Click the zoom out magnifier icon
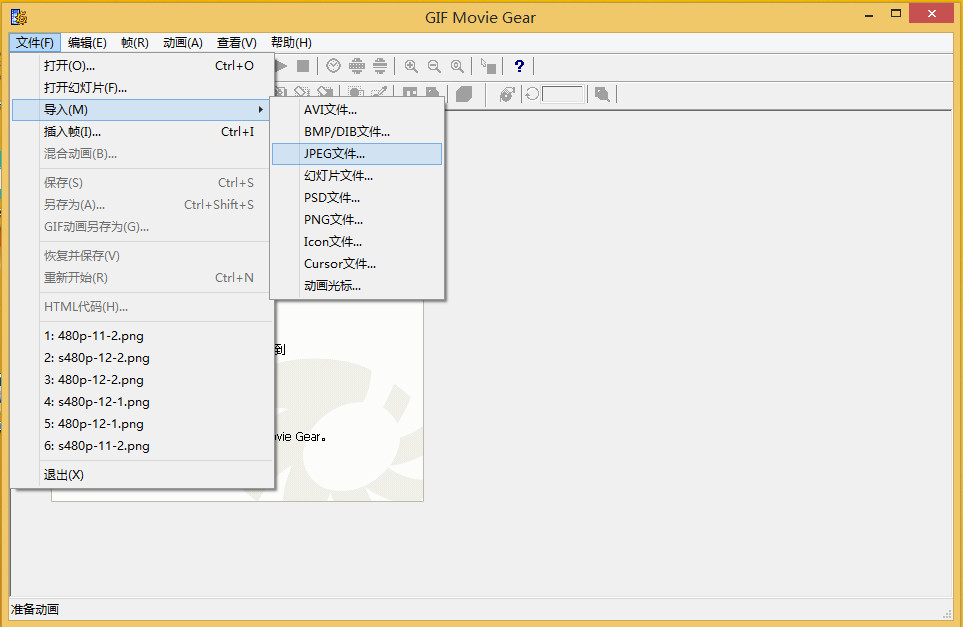This screenshot has height=627, width=963. coord(434,66)
